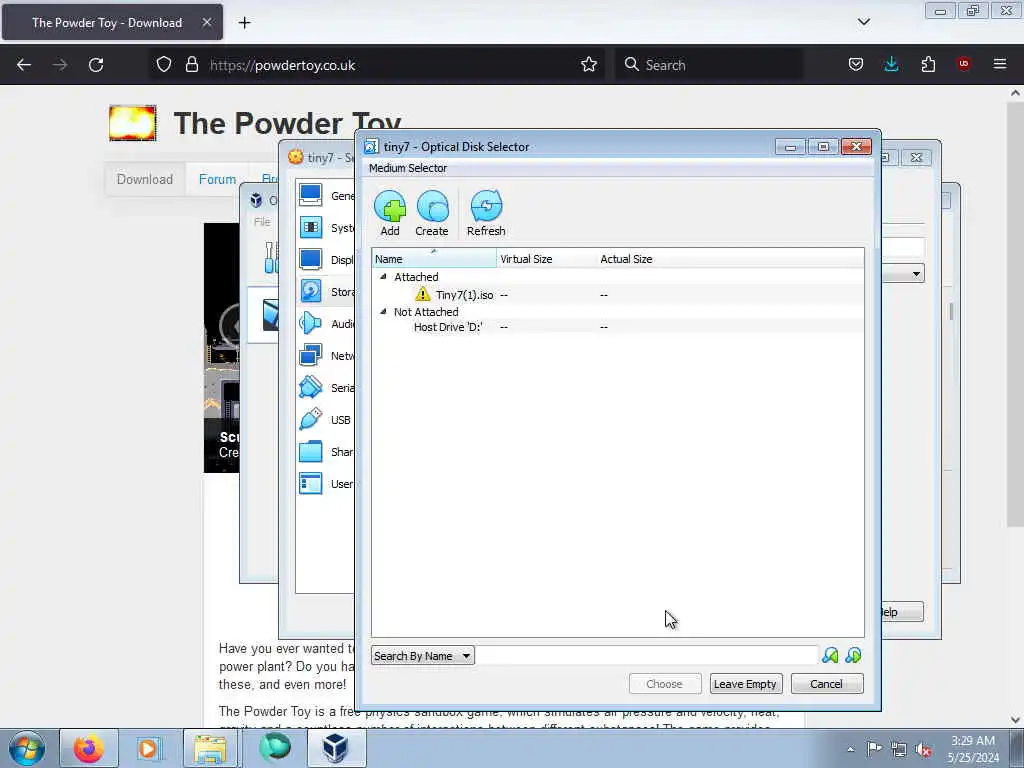Open Firefox from the taskbar
The height and width of the screenshot is (768, 1024).
pos(89,748)
